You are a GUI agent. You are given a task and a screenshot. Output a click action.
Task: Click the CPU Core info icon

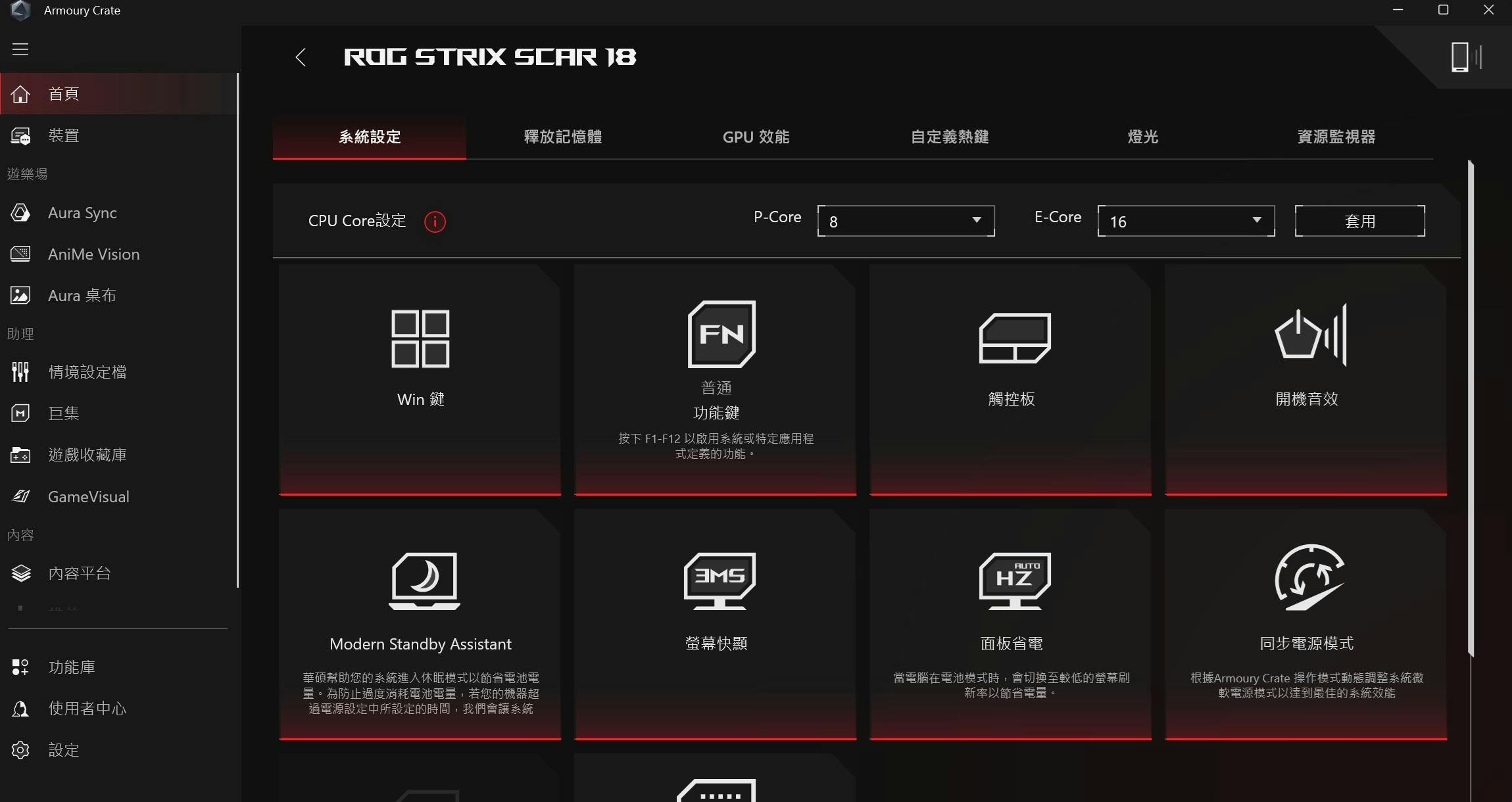[435, 222]
